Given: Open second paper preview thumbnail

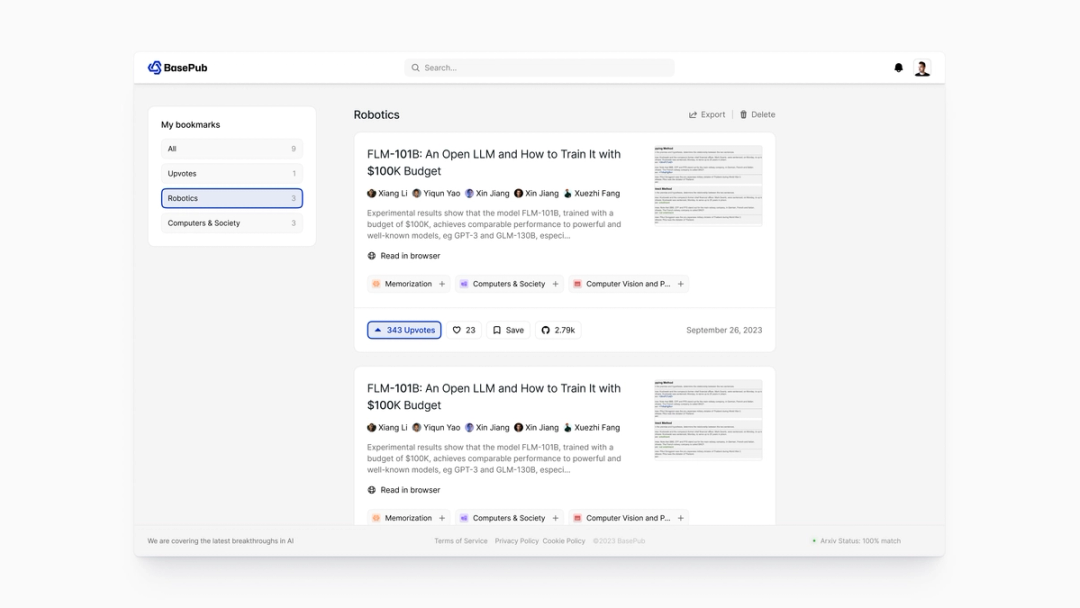Looking at the screenshot, I should [708, 419].
